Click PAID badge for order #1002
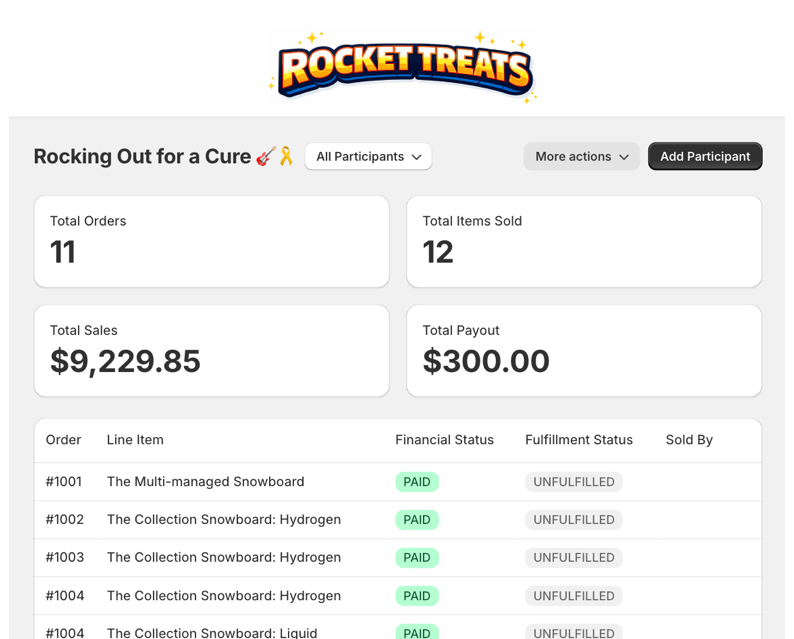Image resolution: width=794 pixels, height=639 pixels. tap(417, 520)
